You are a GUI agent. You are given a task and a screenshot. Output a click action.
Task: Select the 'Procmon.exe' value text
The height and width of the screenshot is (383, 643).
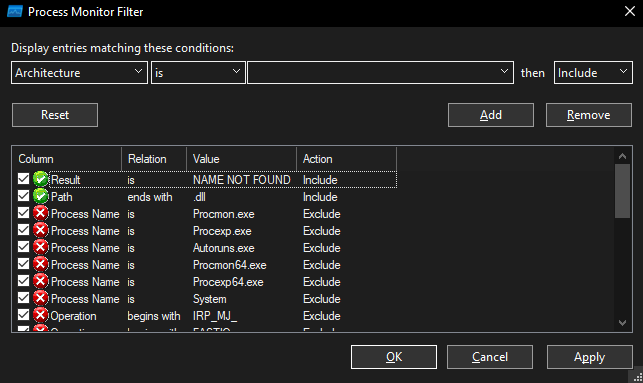223,214
